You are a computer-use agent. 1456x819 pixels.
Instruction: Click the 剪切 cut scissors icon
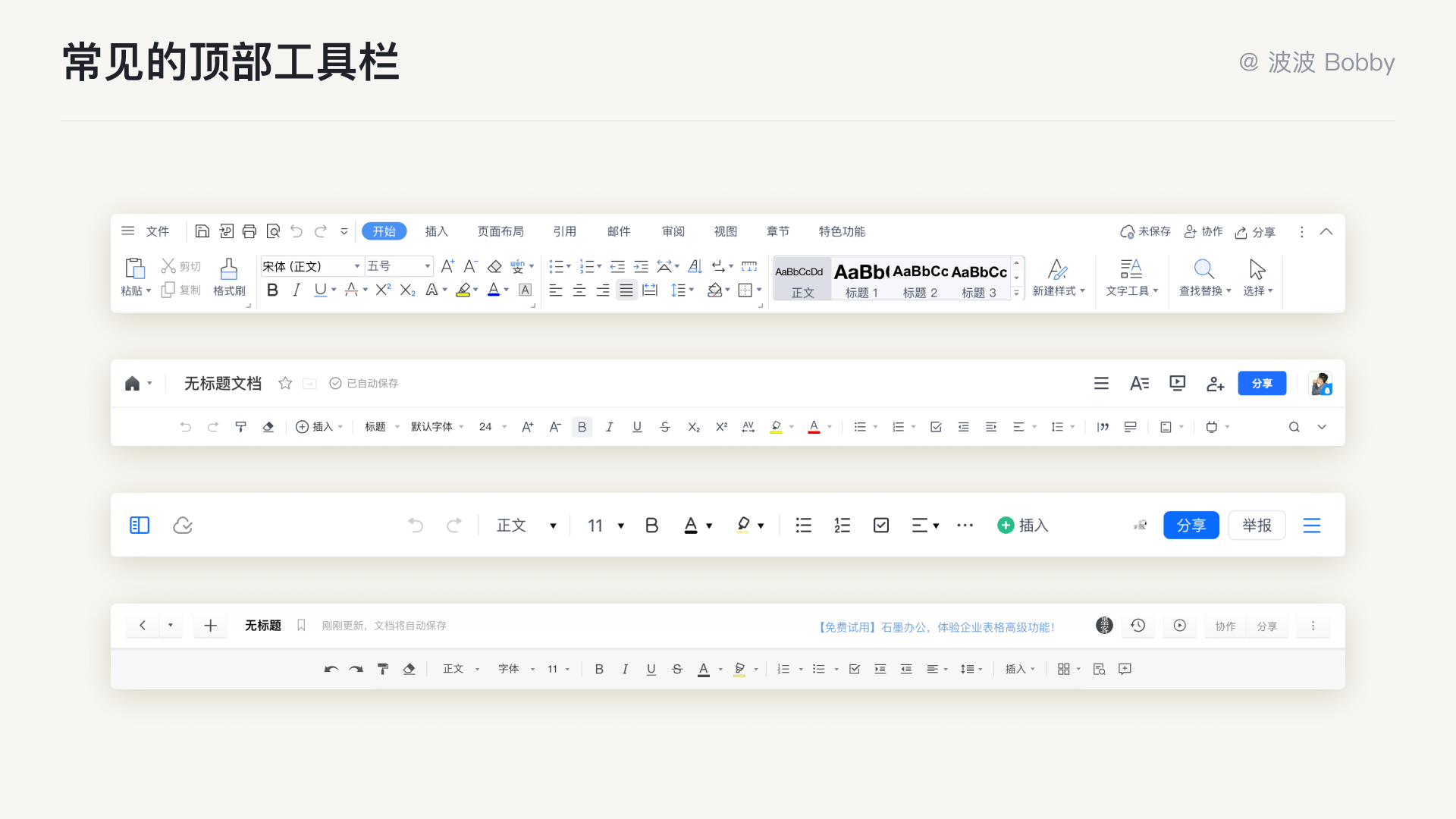click(x=168, y=266)
